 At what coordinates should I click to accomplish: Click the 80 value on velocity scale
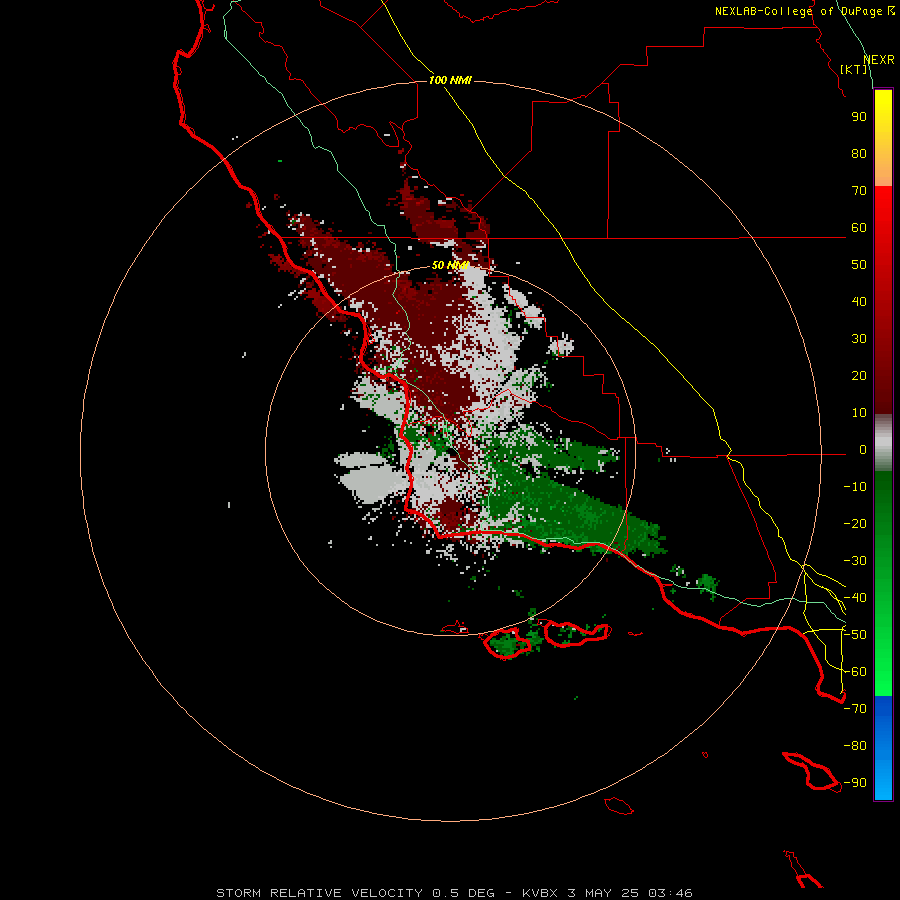tap(859, 154)
